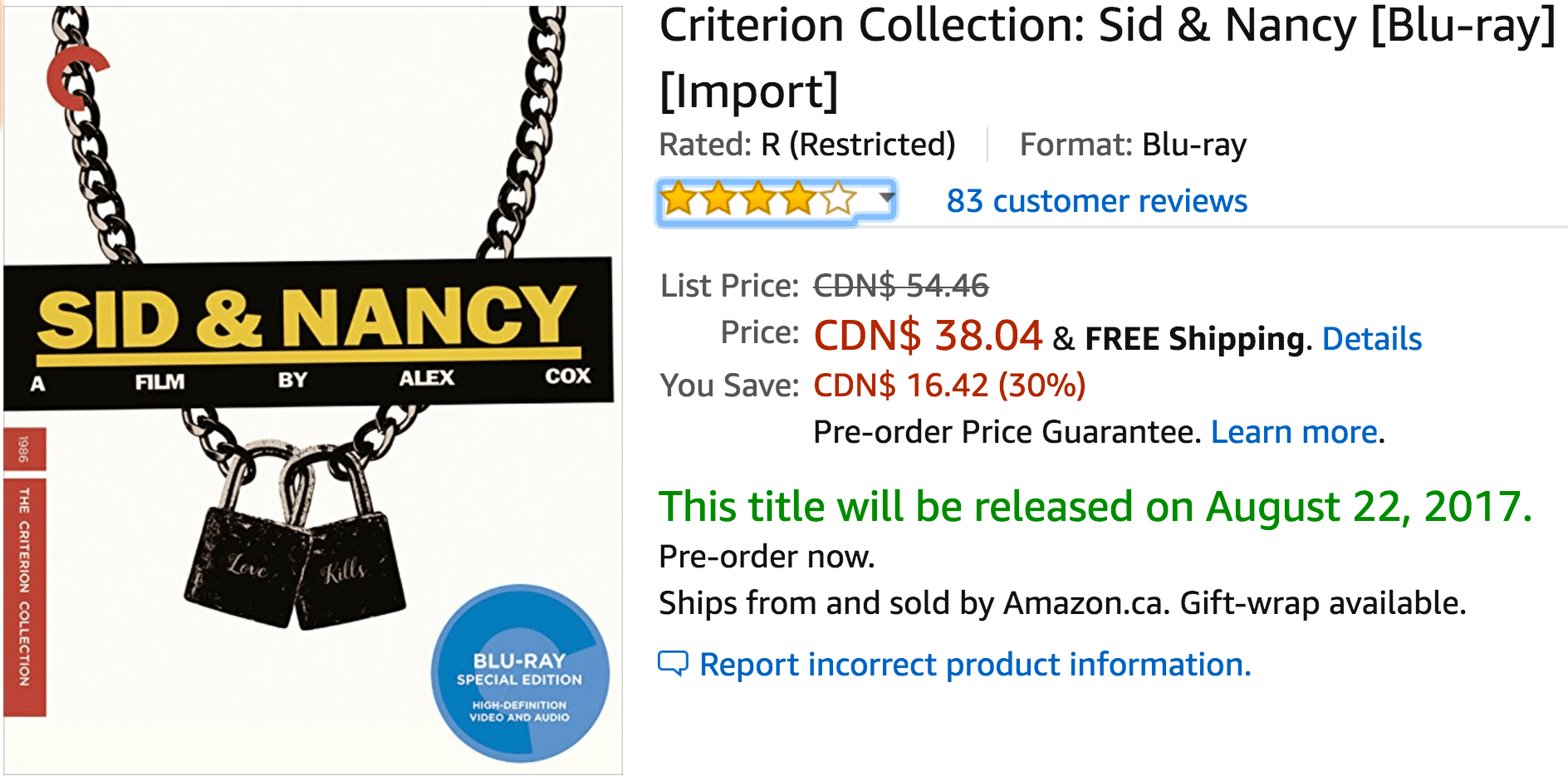Click the product title Criterion Collection: Sid & Nancy
The image size is (1568, 781).
(1107, 57)
